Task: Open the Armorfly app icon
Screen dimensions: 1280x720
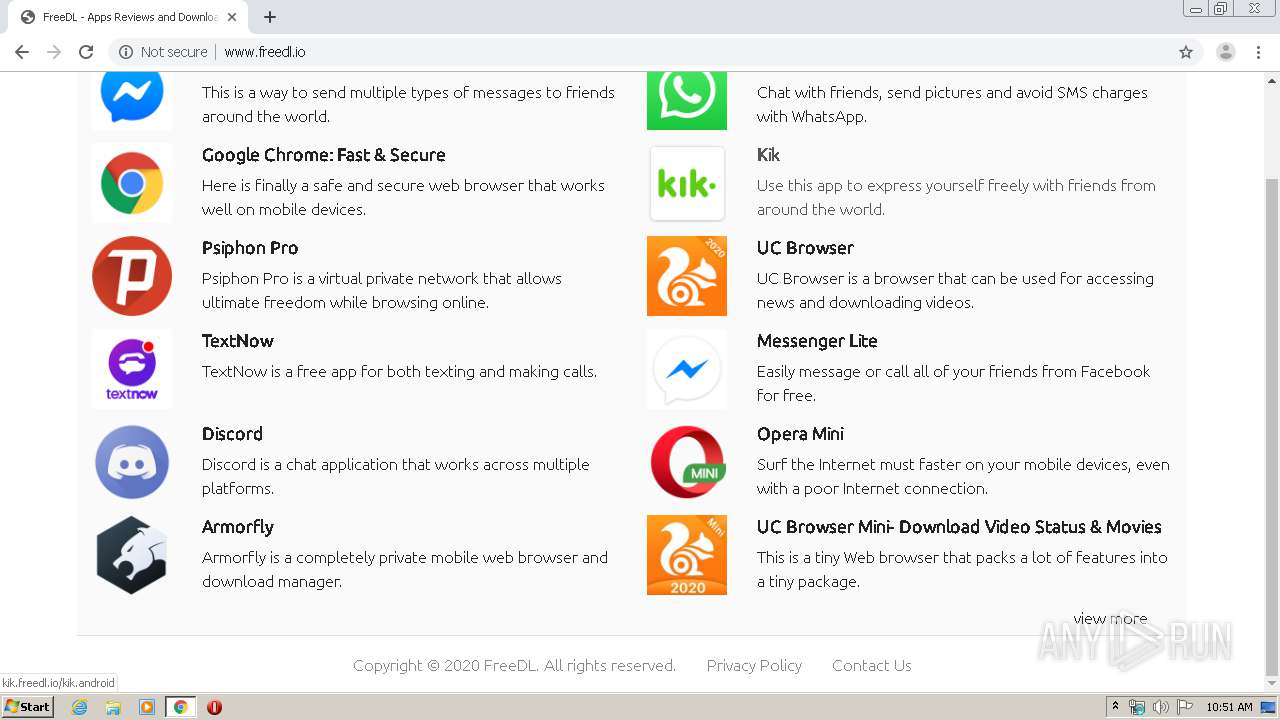Action: point(132,555)
